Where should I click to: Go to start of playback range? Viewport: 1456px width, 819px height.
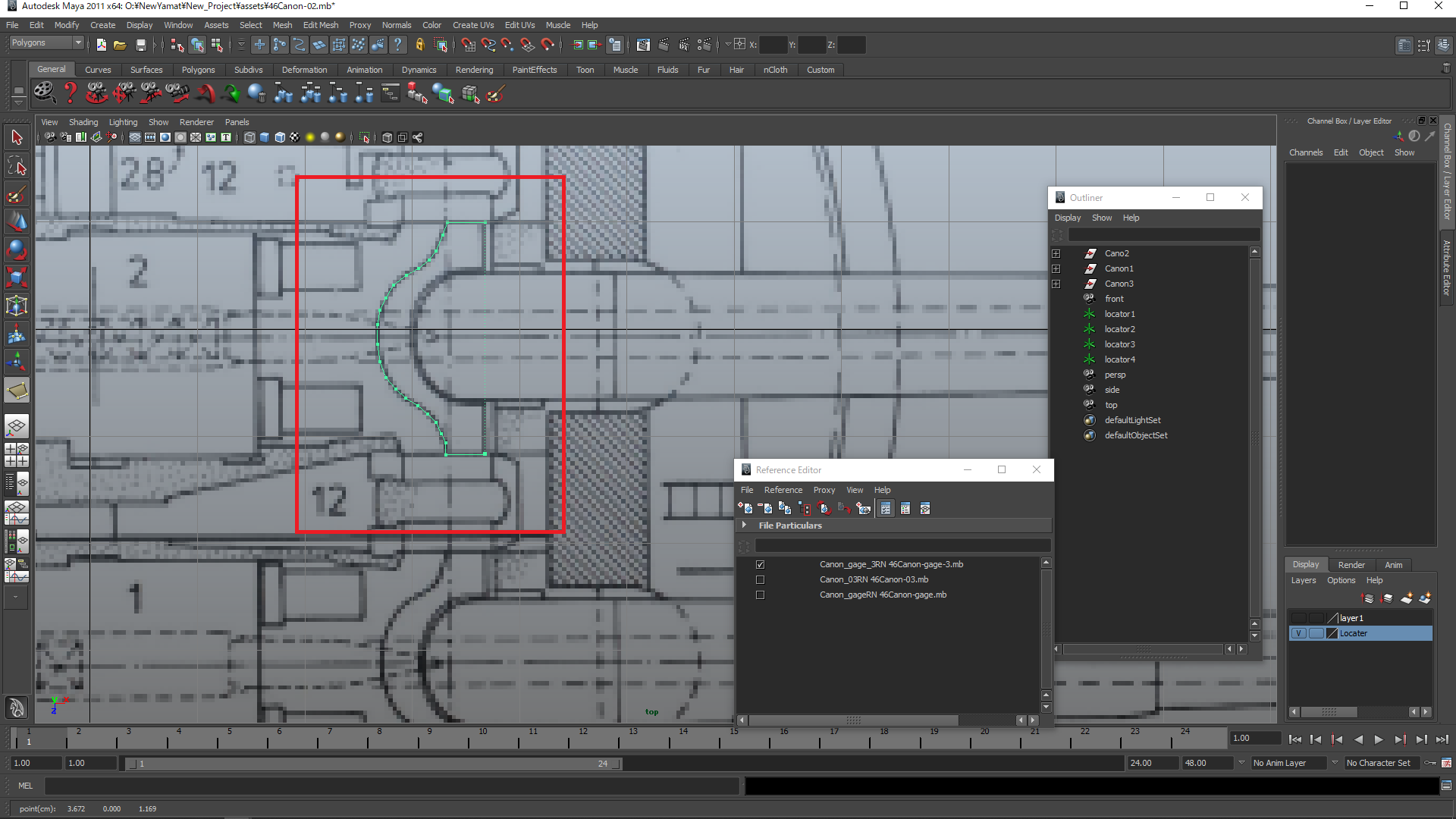pos(1295,739)
